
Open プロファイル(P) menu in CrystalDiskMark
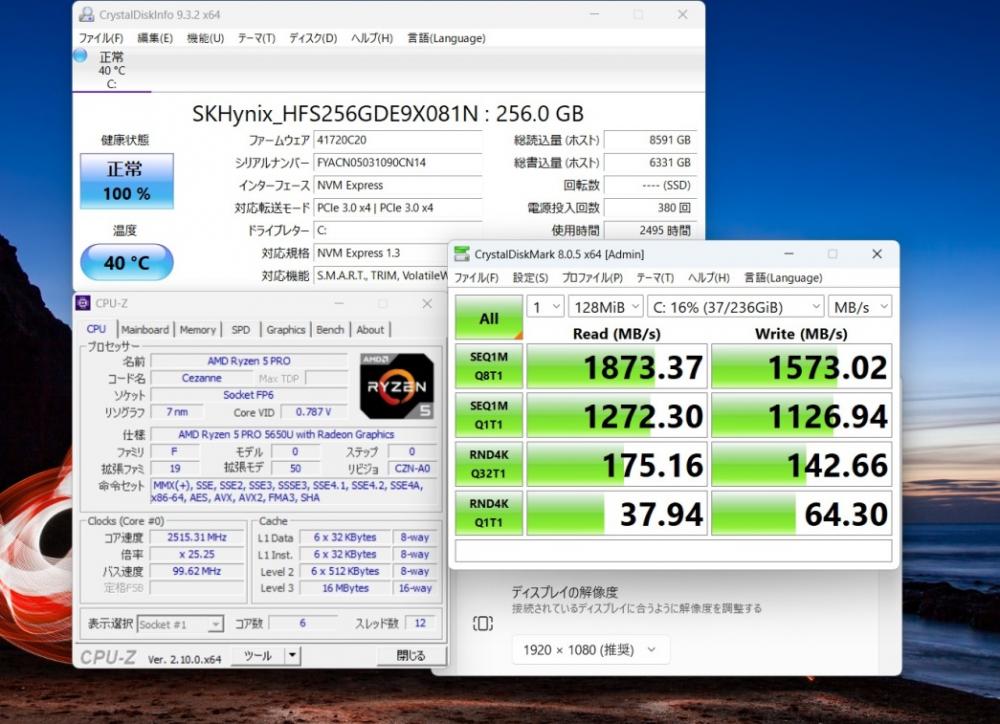pos(592,278)
